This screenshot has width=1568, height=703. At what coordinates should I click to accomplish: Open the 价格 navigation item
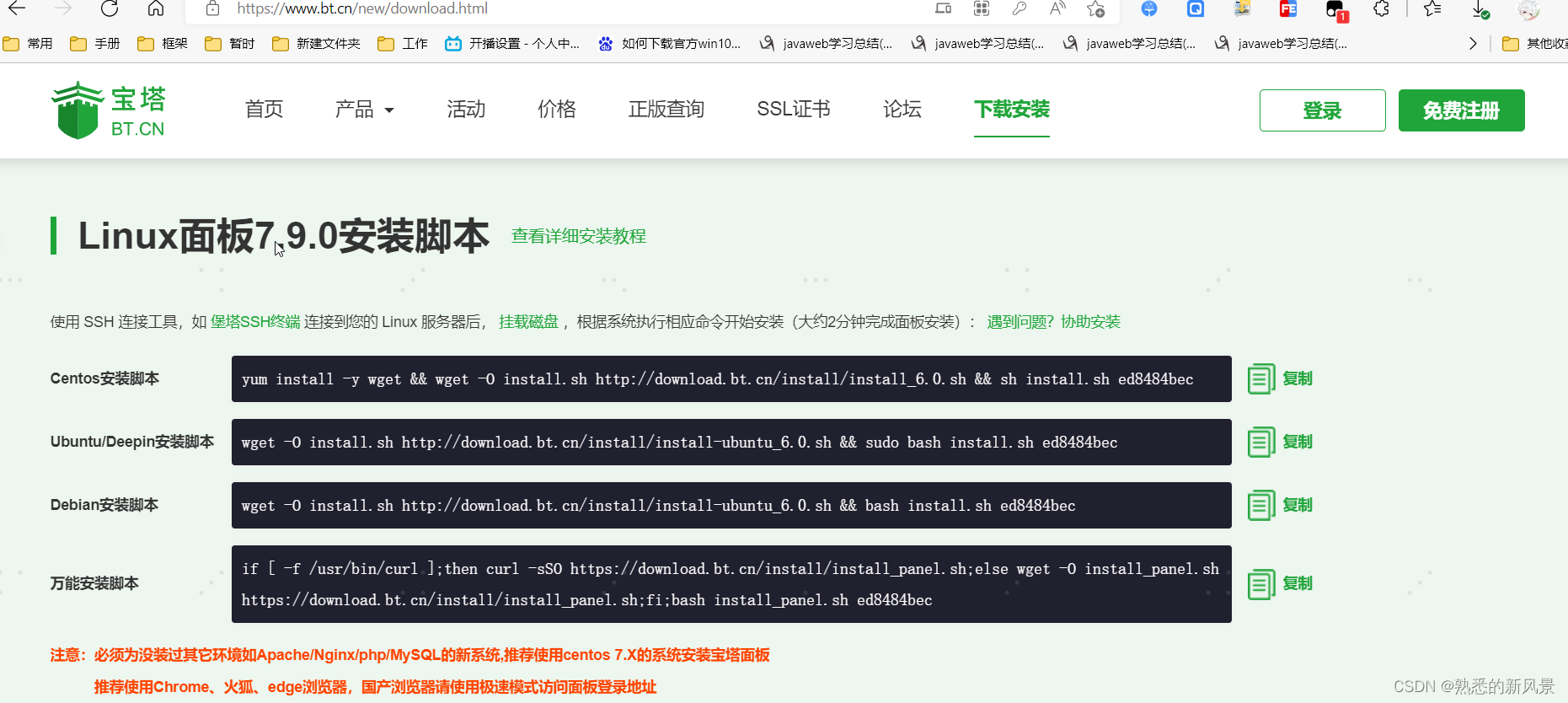tap(557, 110)
